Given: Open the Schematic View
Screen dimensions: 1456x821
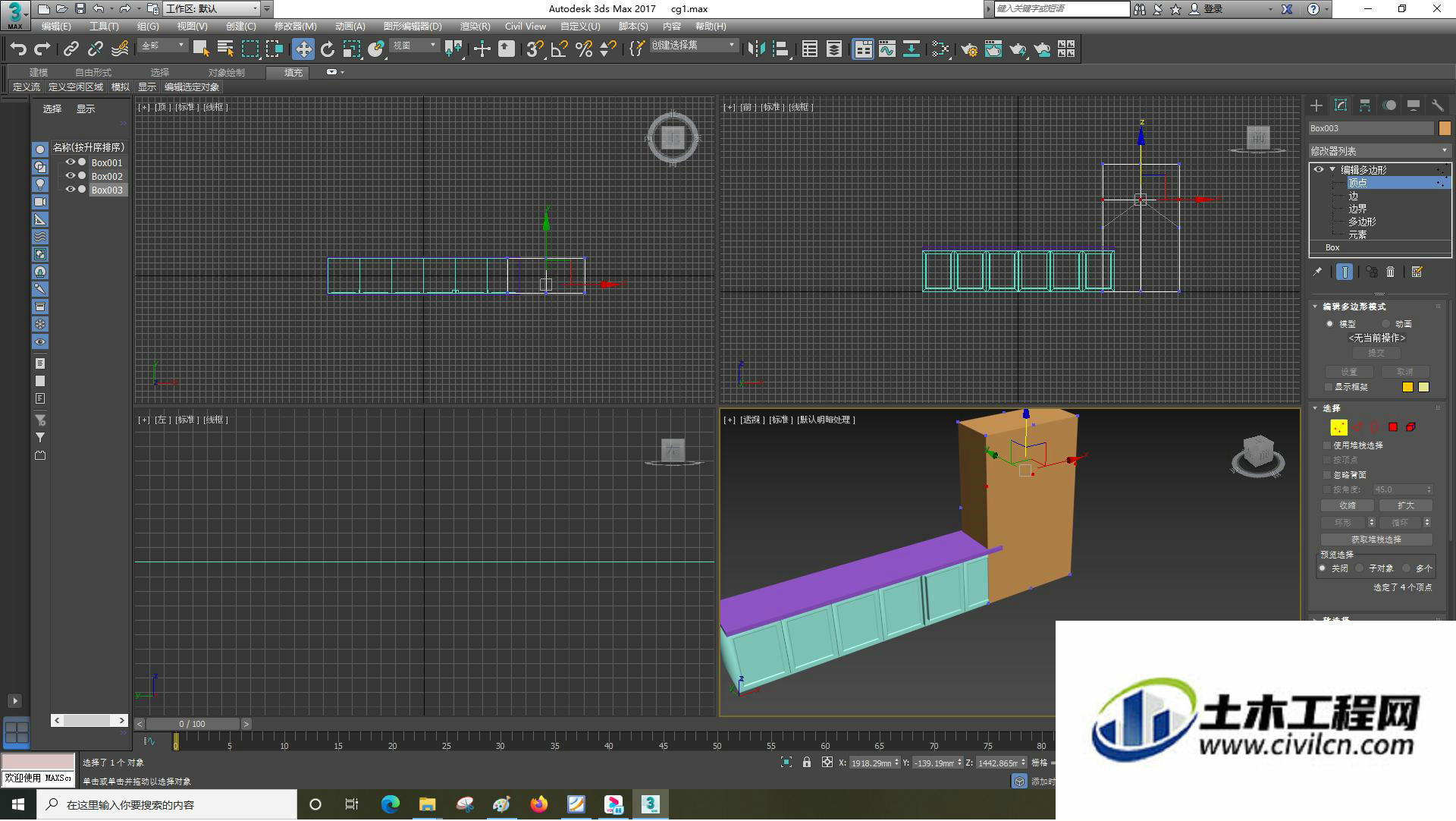Looking at the screenshot, I should (x=912, y=49).
